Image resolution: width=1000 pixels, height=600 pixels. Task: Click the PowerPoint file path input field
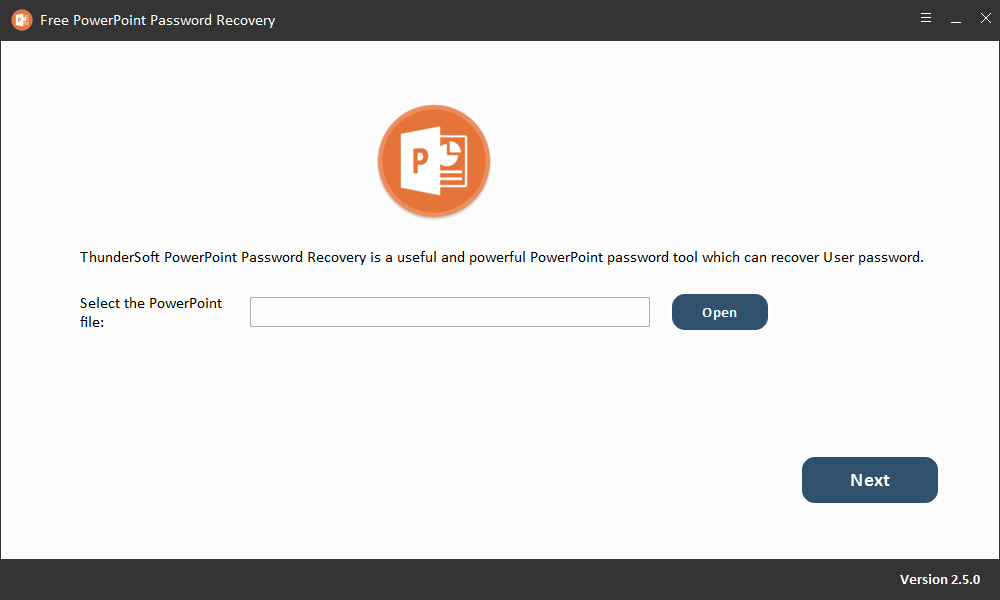click(449, 312)
